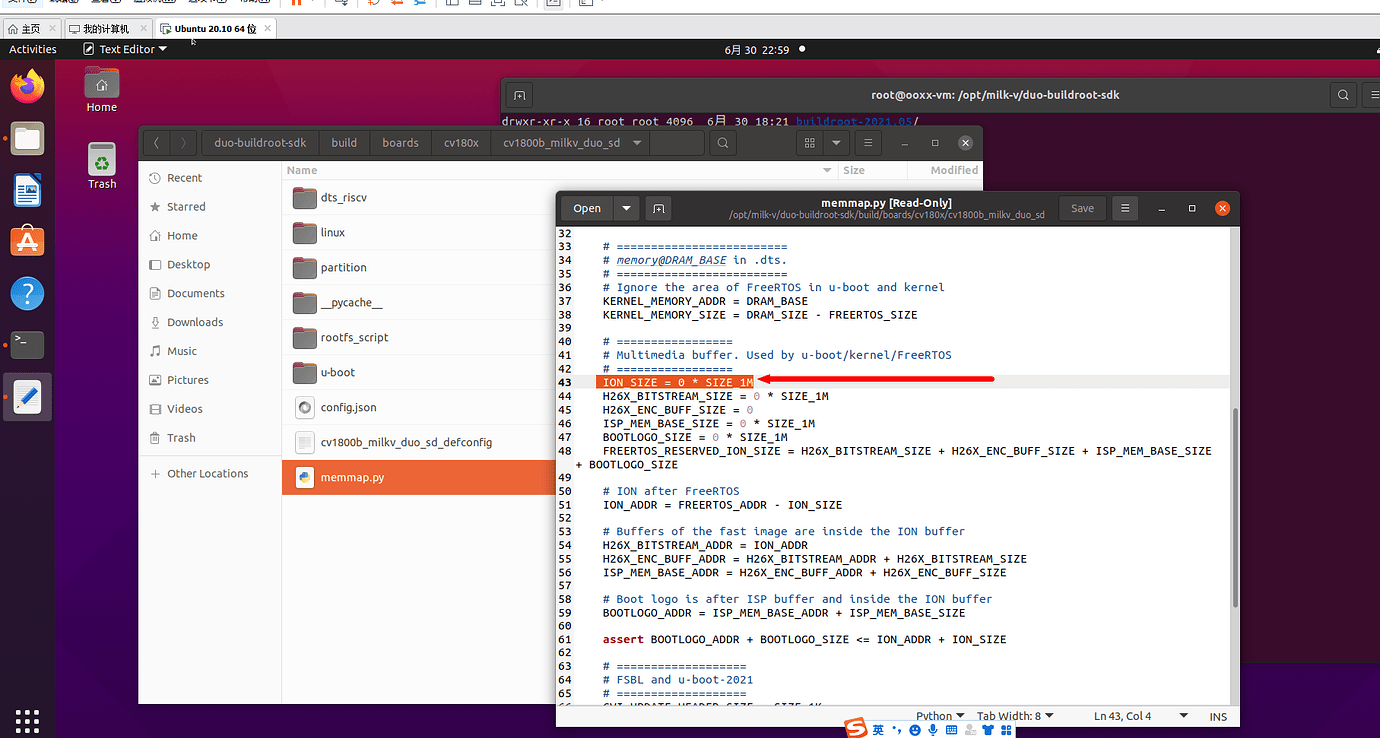Open gedit's hamburger menu
The width and height of the screenshot is (1380, 738).
[x=1124, y=208]
